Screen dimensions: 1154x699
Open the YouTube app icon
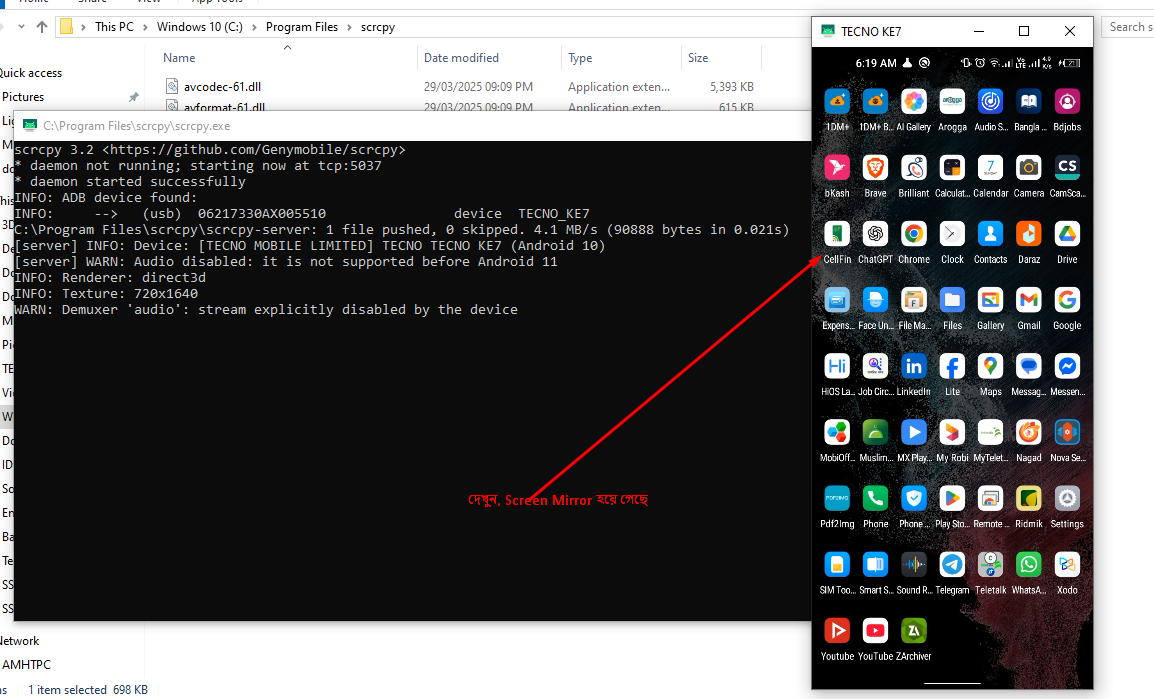click(875, 630)
